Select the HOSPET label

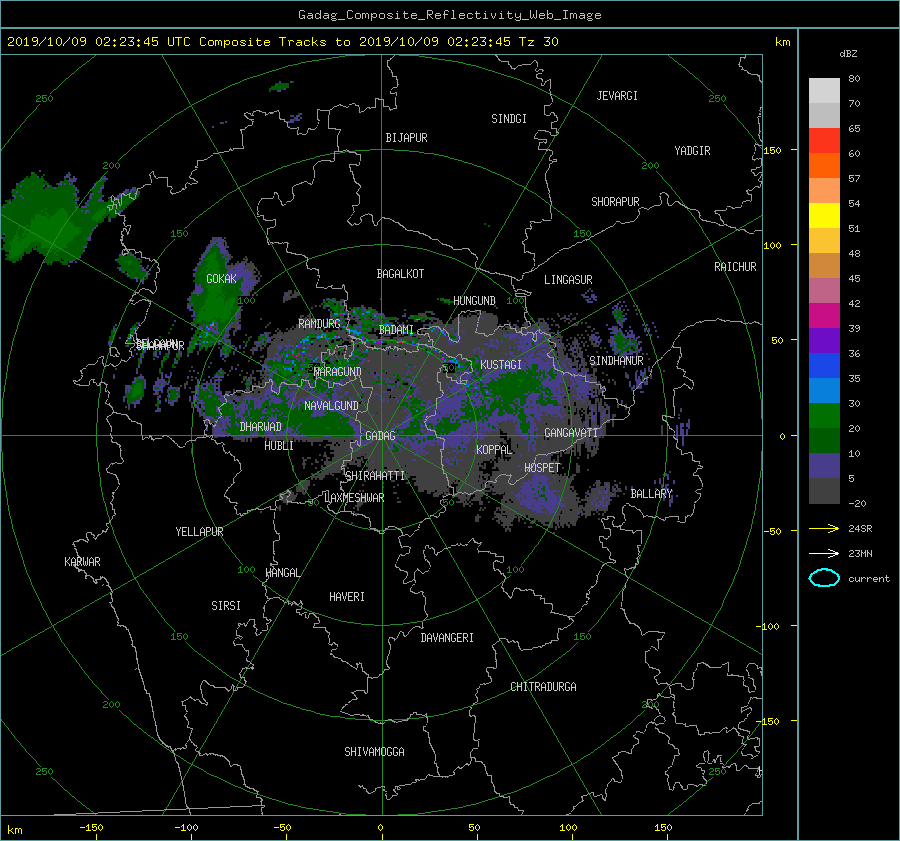542,468
